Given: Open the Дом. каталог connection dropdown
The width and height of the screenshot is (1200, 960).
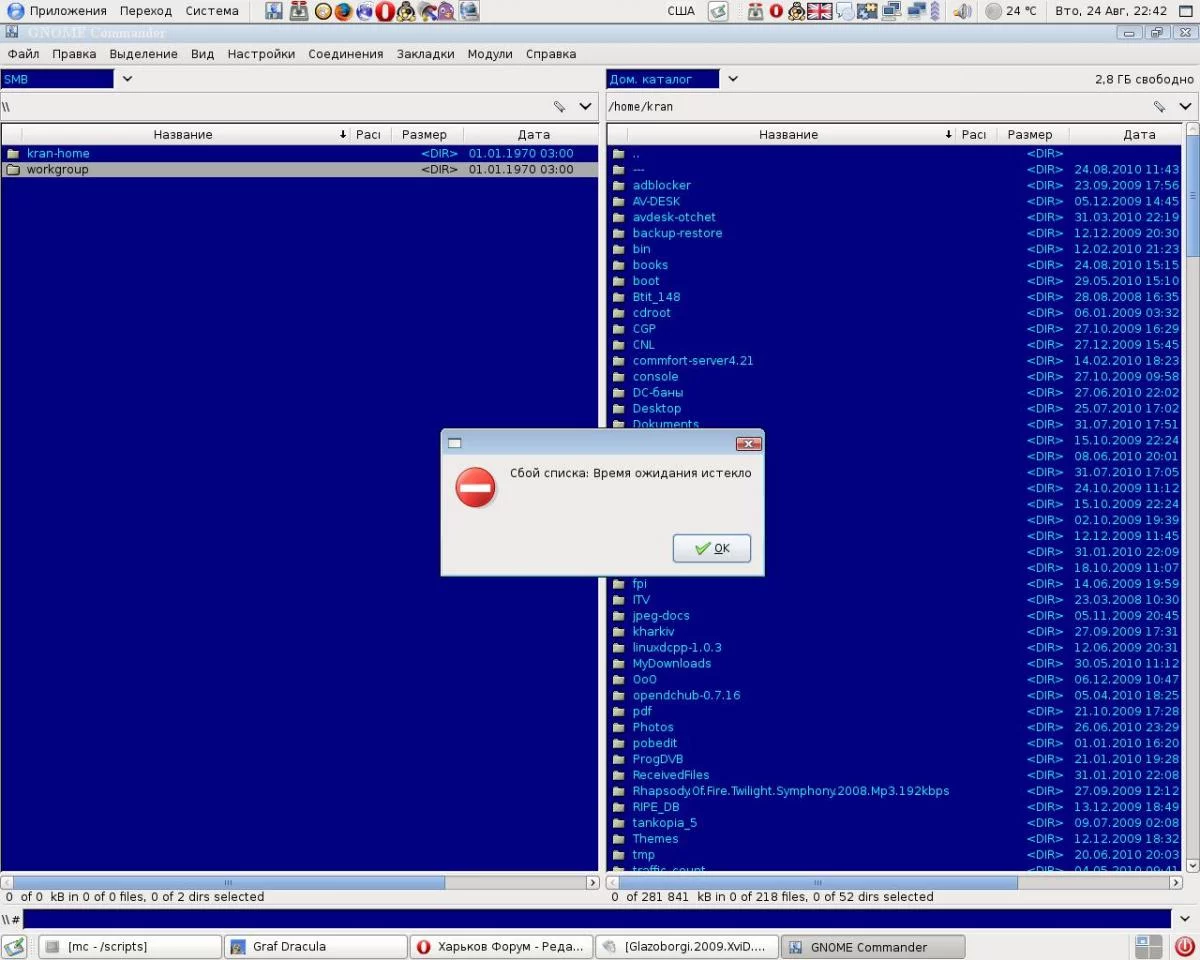Looking at the screenshot, I should 733,79.
